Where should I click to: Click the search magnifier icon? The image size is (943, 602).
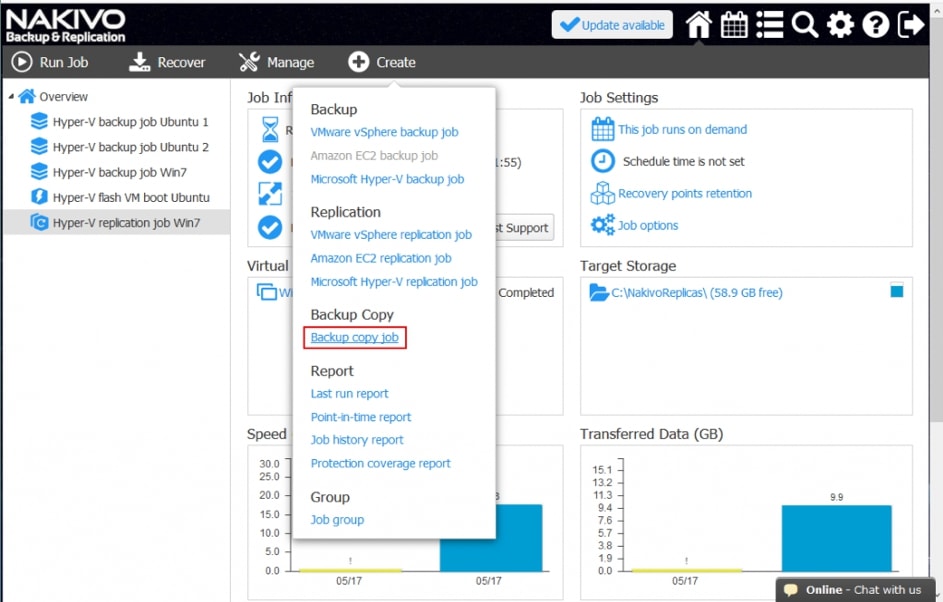click(x=805, y=25)
